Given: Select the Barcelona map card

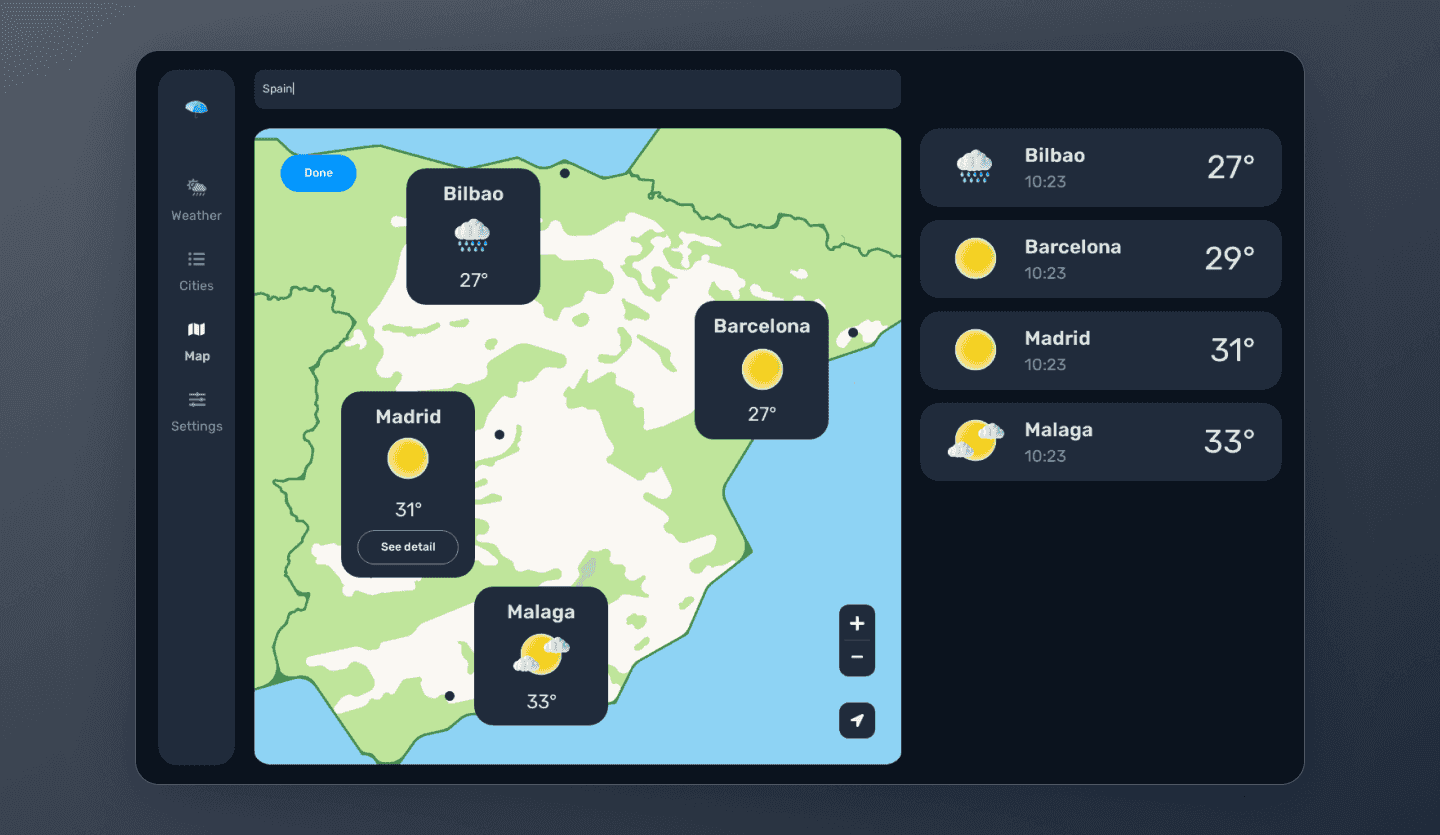Looking at the screenshot, I should tap(762, 370).
